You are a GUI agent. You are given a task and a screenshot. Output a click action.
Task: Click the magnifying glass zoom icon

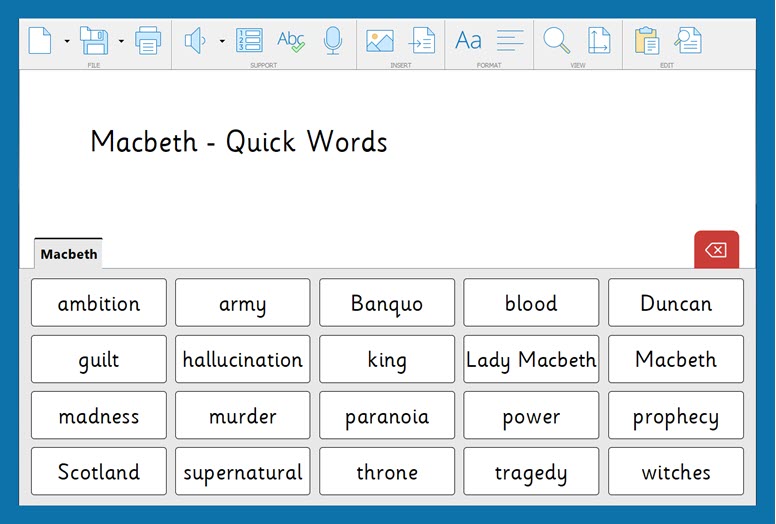tap(556, 40)
